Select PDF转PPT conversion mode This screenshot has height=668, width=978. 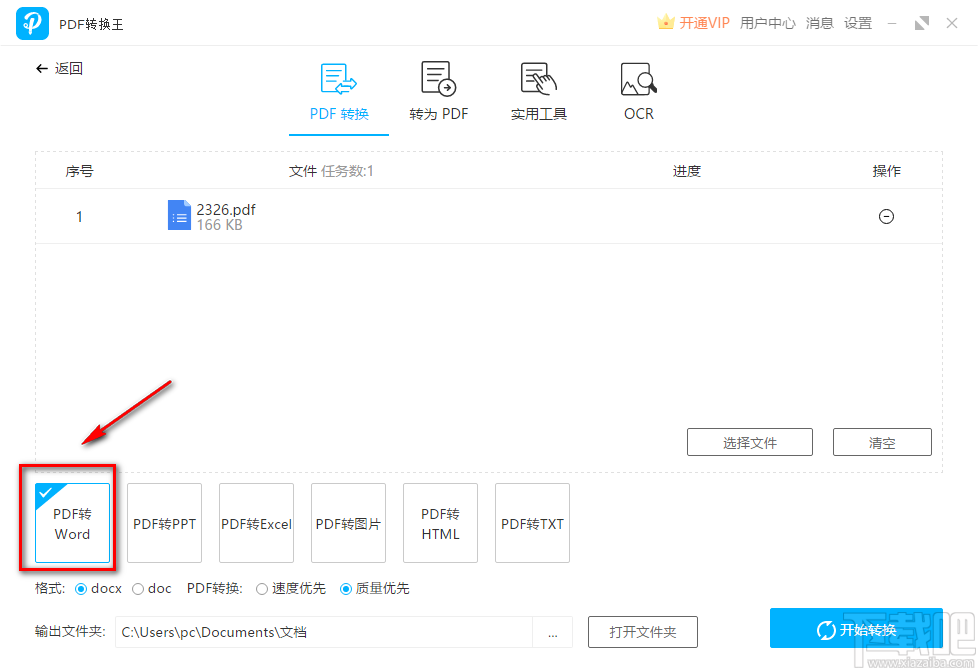[x=164, y=523]
